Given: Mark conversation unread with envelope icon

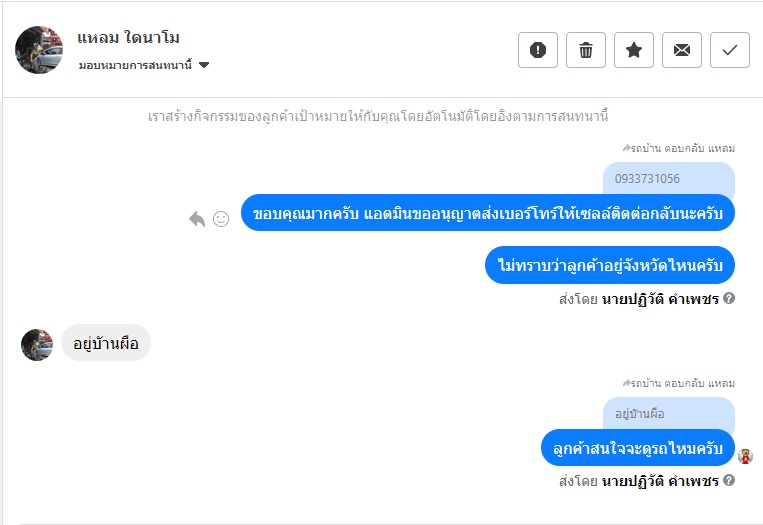Looking at the screenshot, I should pyautogui.click(x=682, y=50).
